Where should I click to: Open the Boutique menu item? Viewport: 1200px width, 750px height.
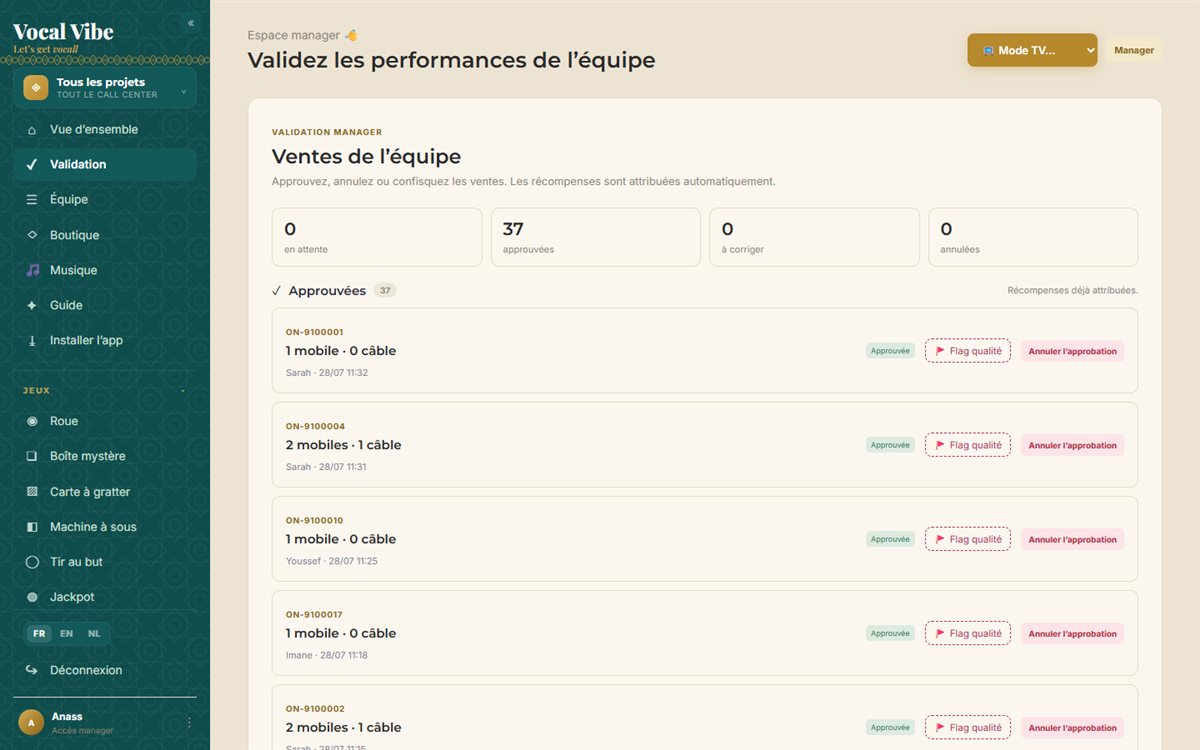(105, 235)
